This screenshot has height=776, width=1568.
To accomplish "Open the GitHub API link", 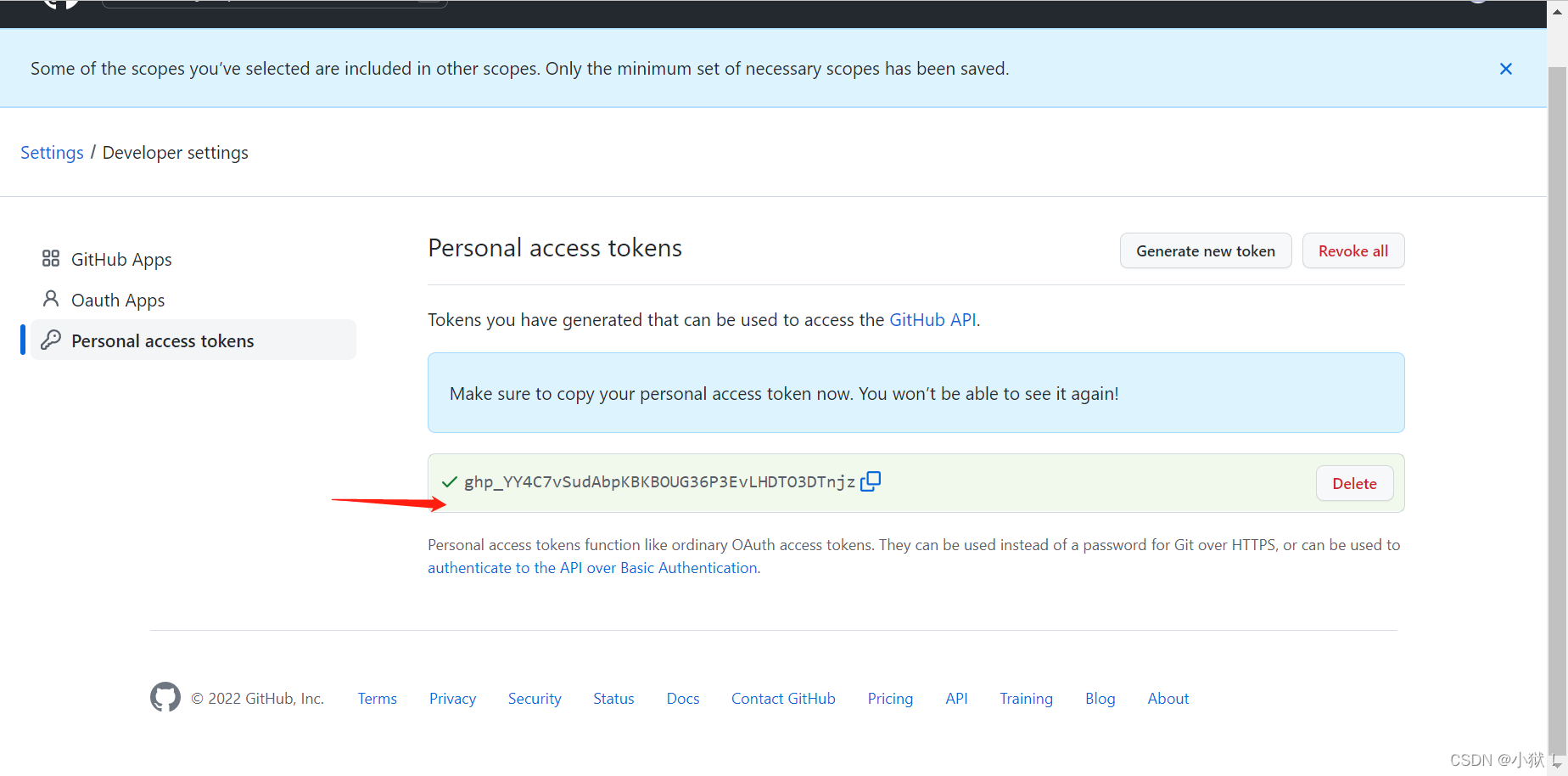I will pos(932,320).
